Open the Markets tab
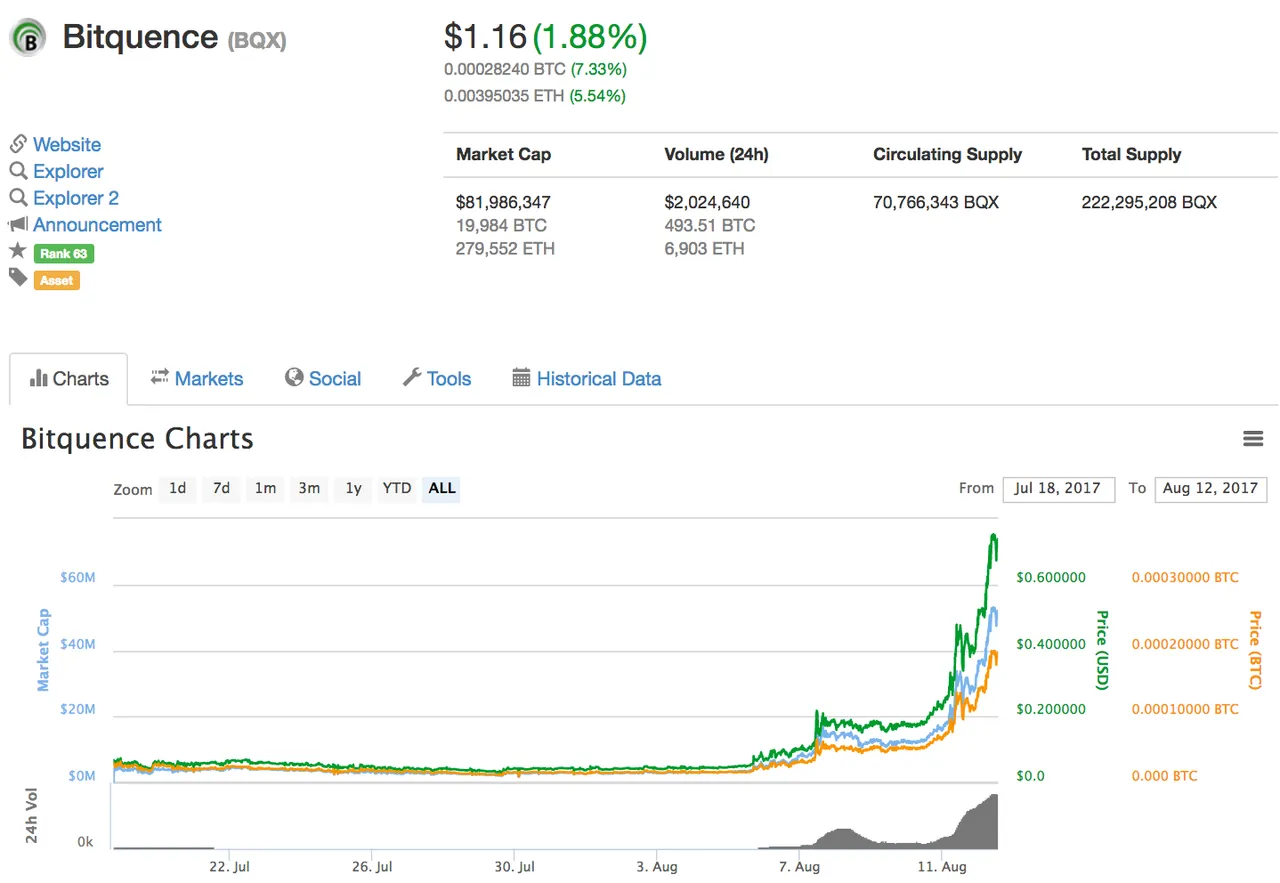 [x=197, y=379]
